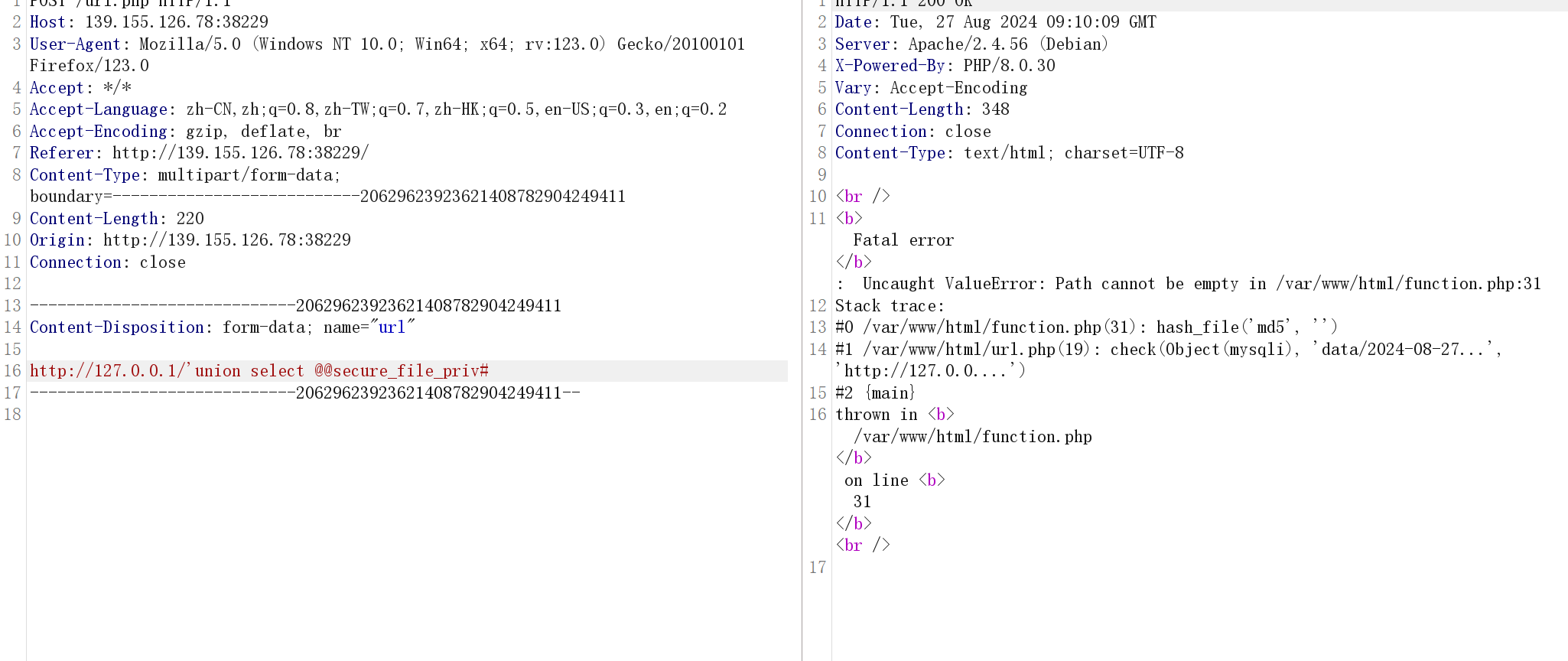Screen dimensions: 1568x661
Task: Click the Server: Apache/2.4.56 line
Action: 971,44
